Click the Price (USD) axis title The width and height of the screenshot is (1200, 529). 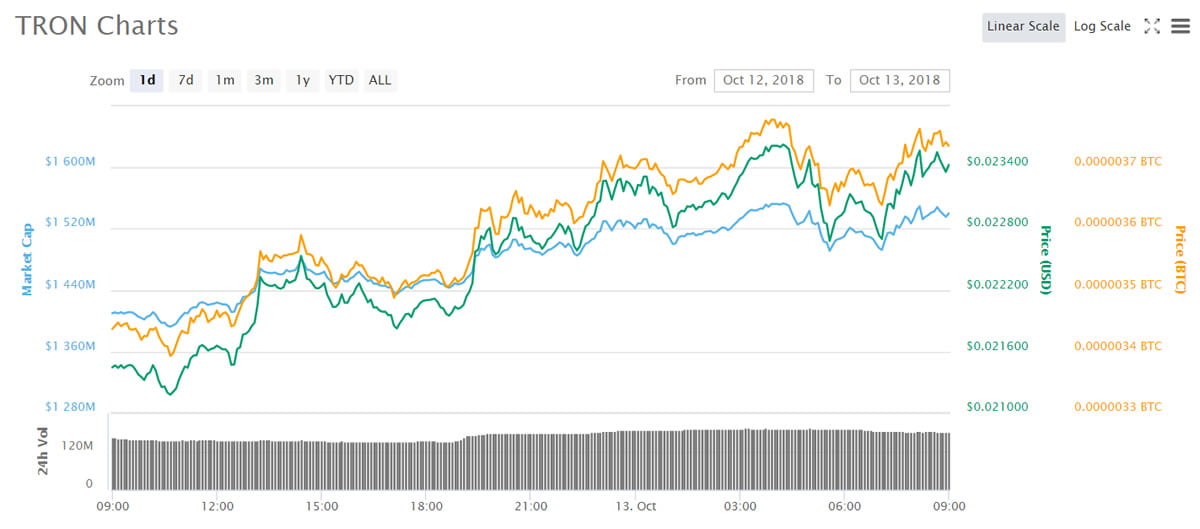[1046, 259]
